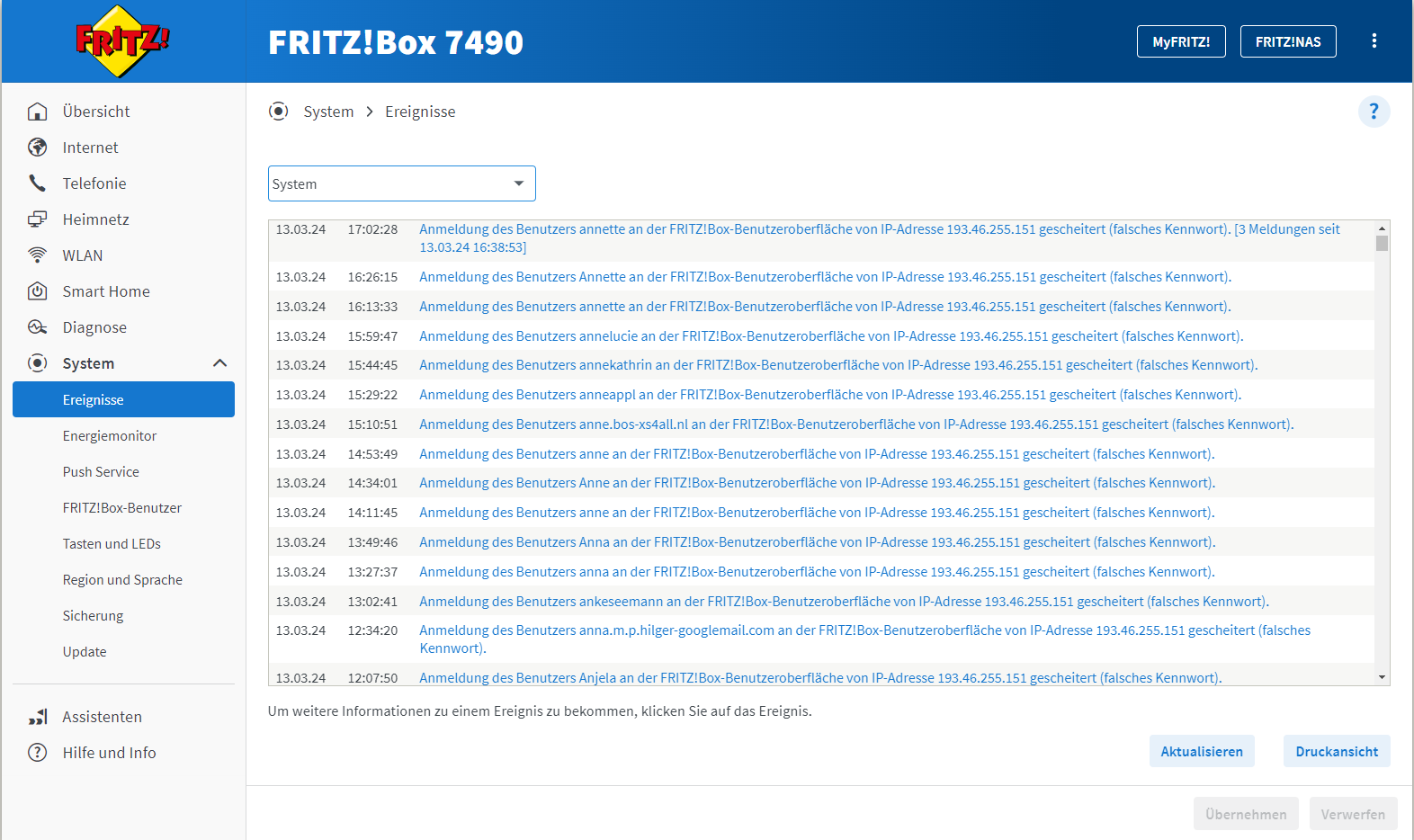Open the Diagnose icon in the sidebar
The image size is (1414, 840).
coord(37,327)
